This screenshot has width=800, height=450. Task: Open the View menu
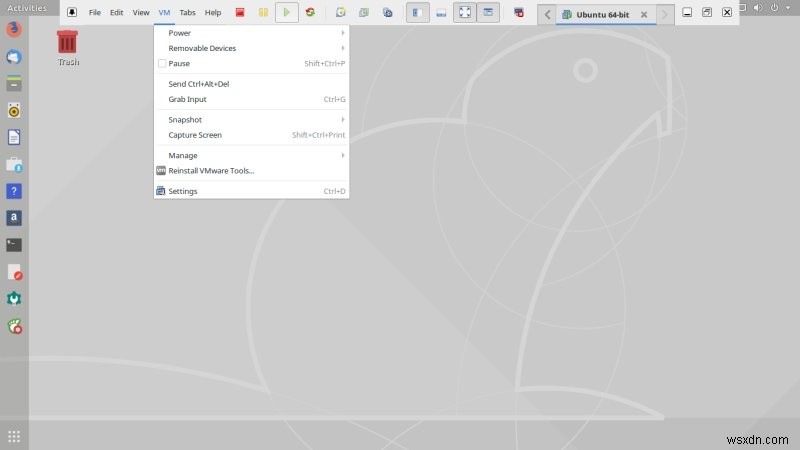[x=141, y=12]
